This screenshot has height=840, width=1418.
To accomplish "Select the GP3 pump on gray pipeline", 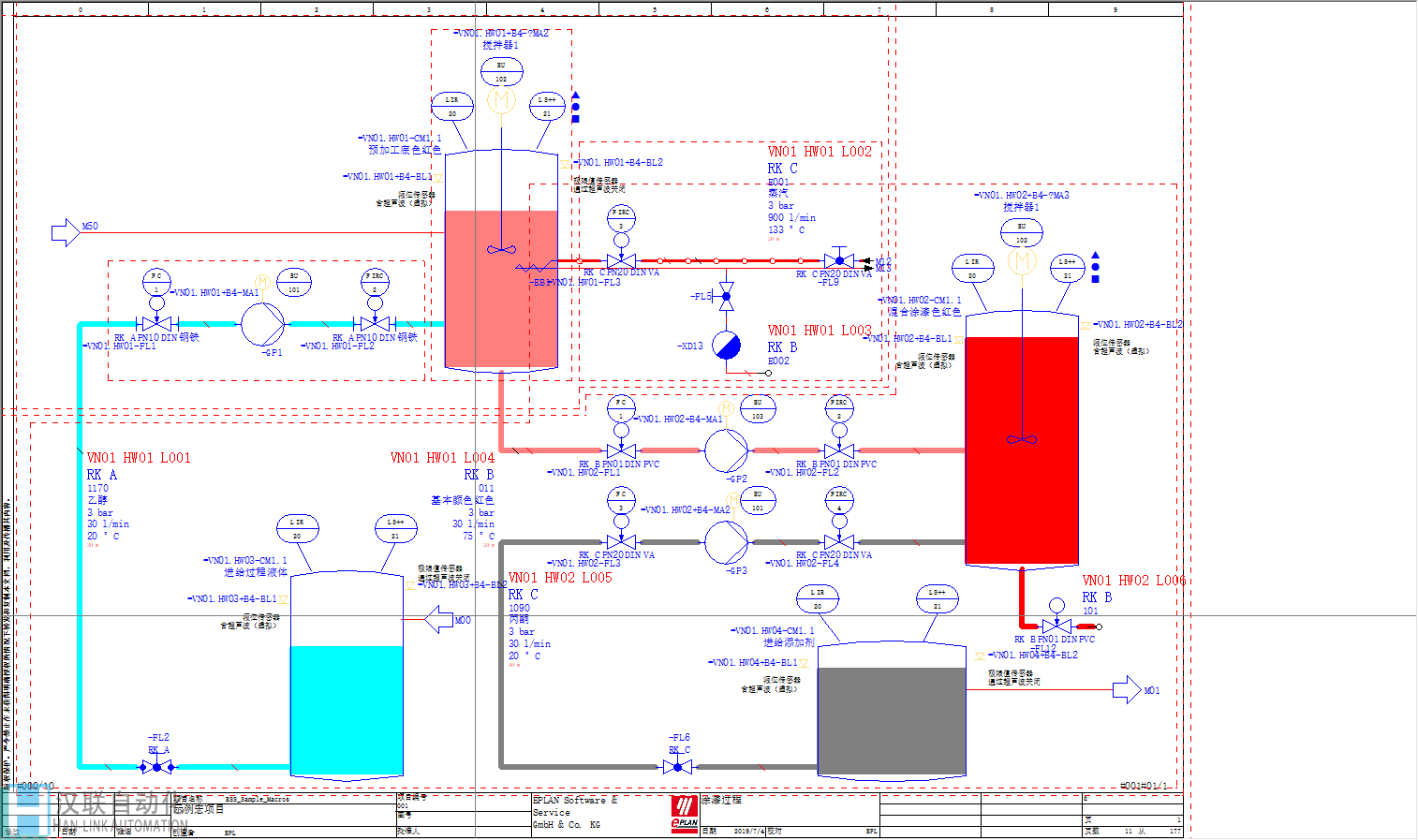I will point(726,541).
